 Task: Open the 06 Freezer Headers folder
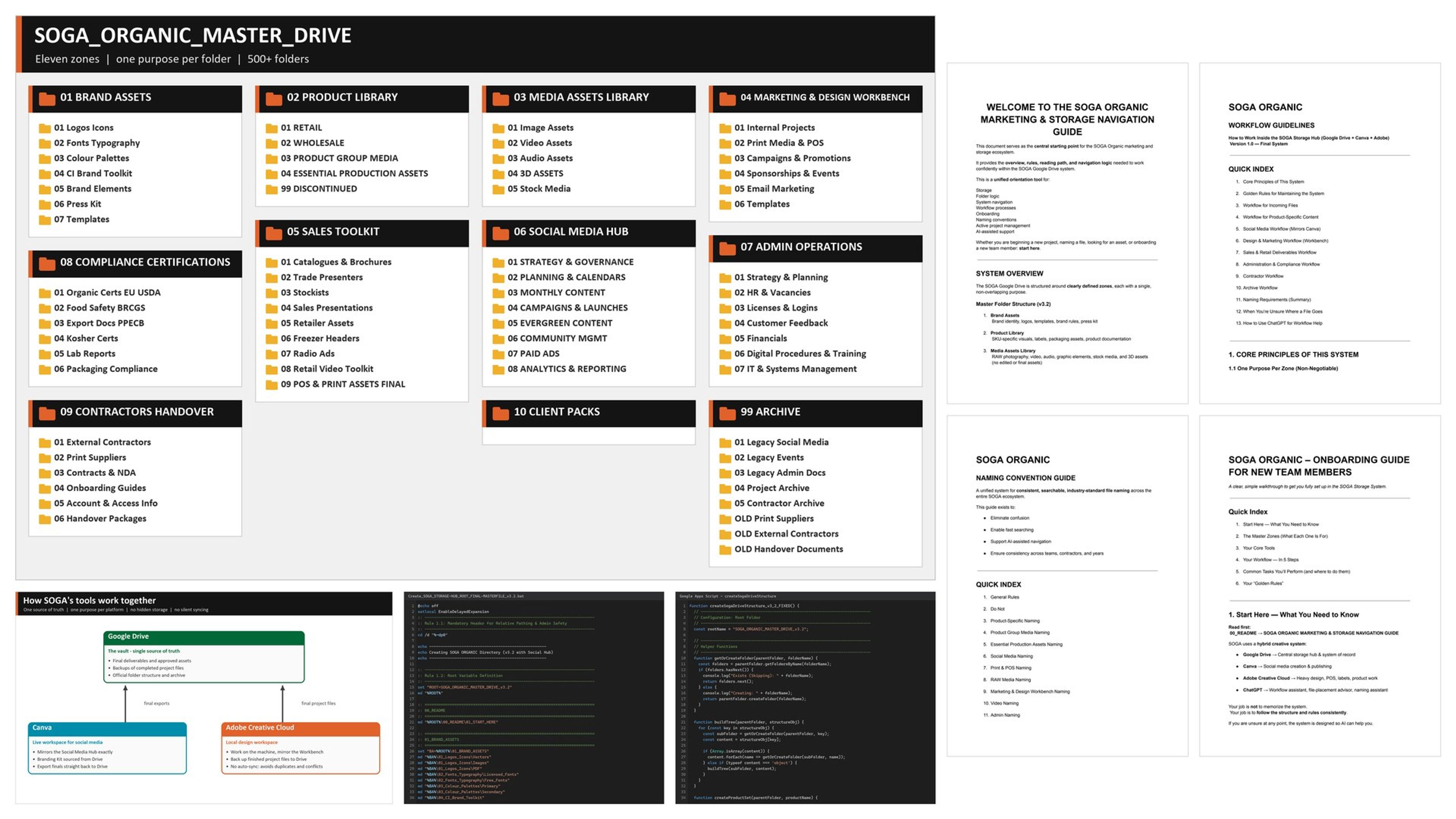pyautogui.click(x=312, y=339)
